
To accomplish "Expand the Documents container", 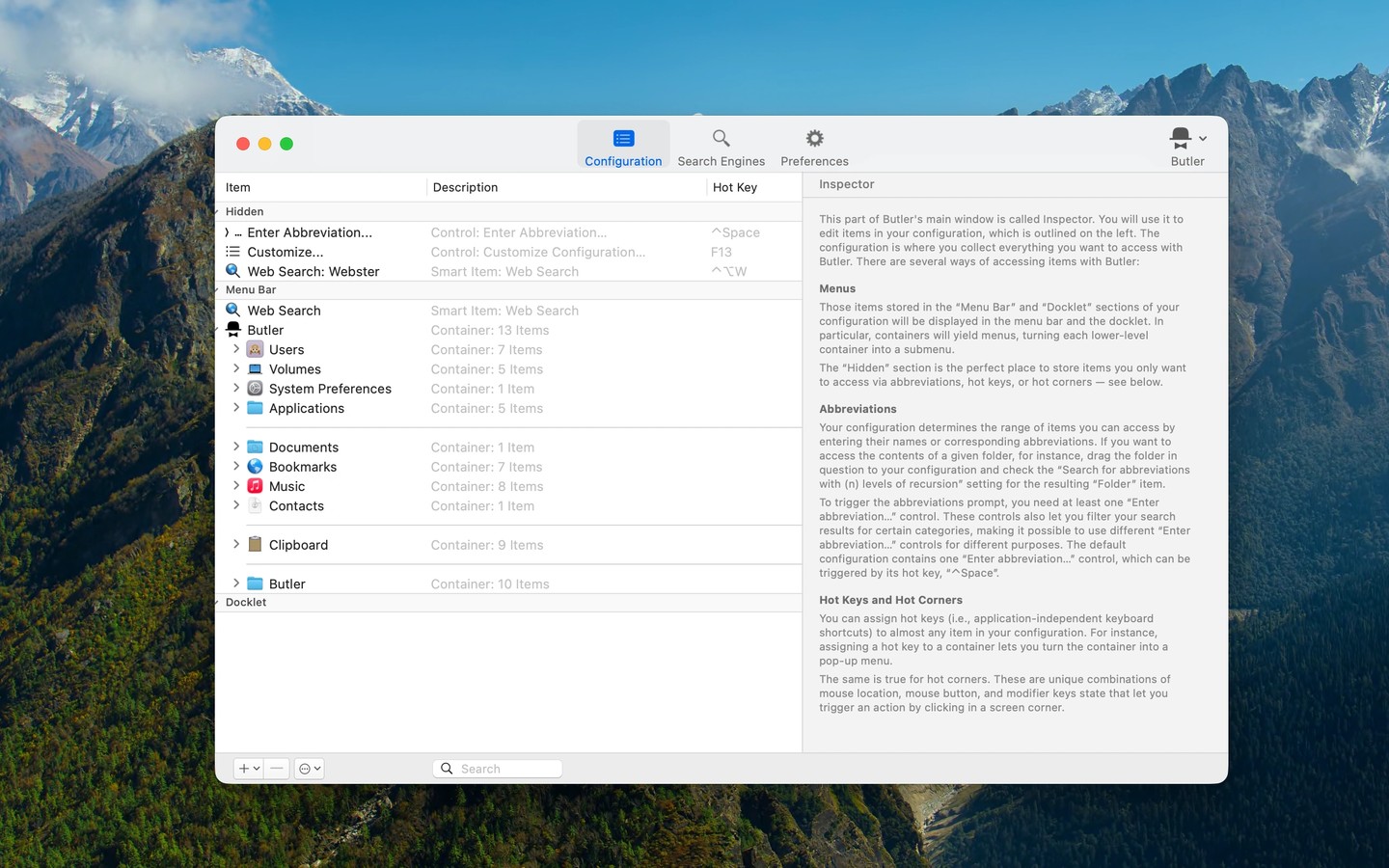I will 236,447.
